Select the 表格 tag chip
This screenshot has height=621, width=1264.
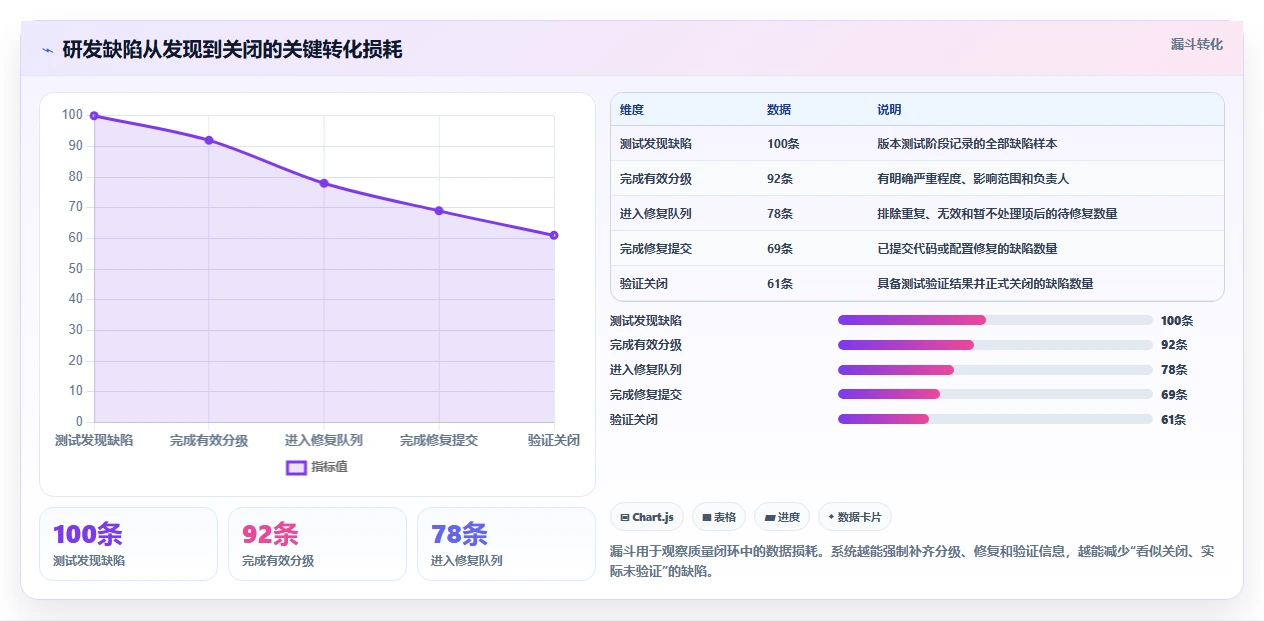click(719, 517)
